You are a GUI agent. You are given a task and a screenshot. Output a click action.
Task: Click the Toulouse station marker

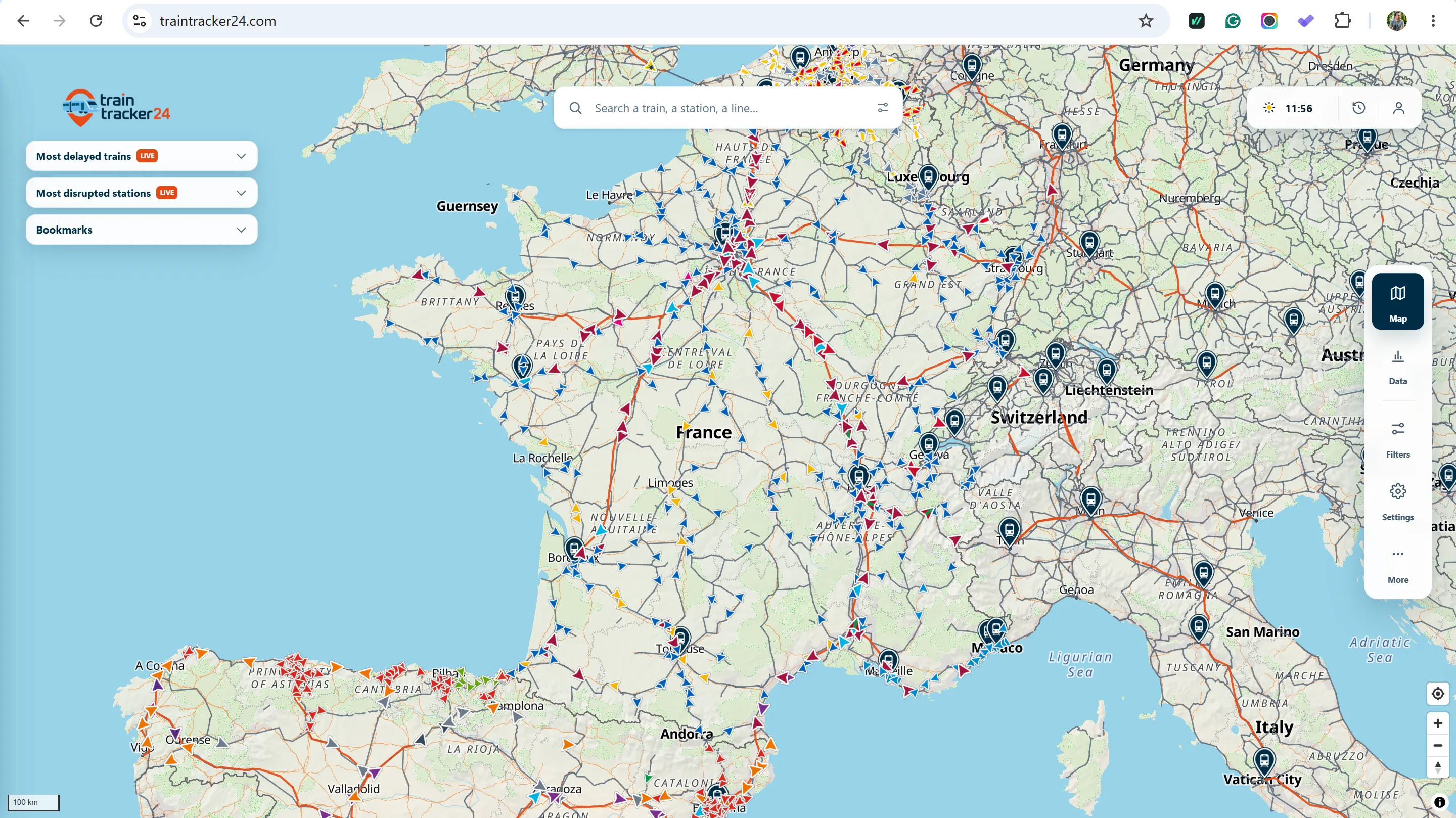[681, 639]
